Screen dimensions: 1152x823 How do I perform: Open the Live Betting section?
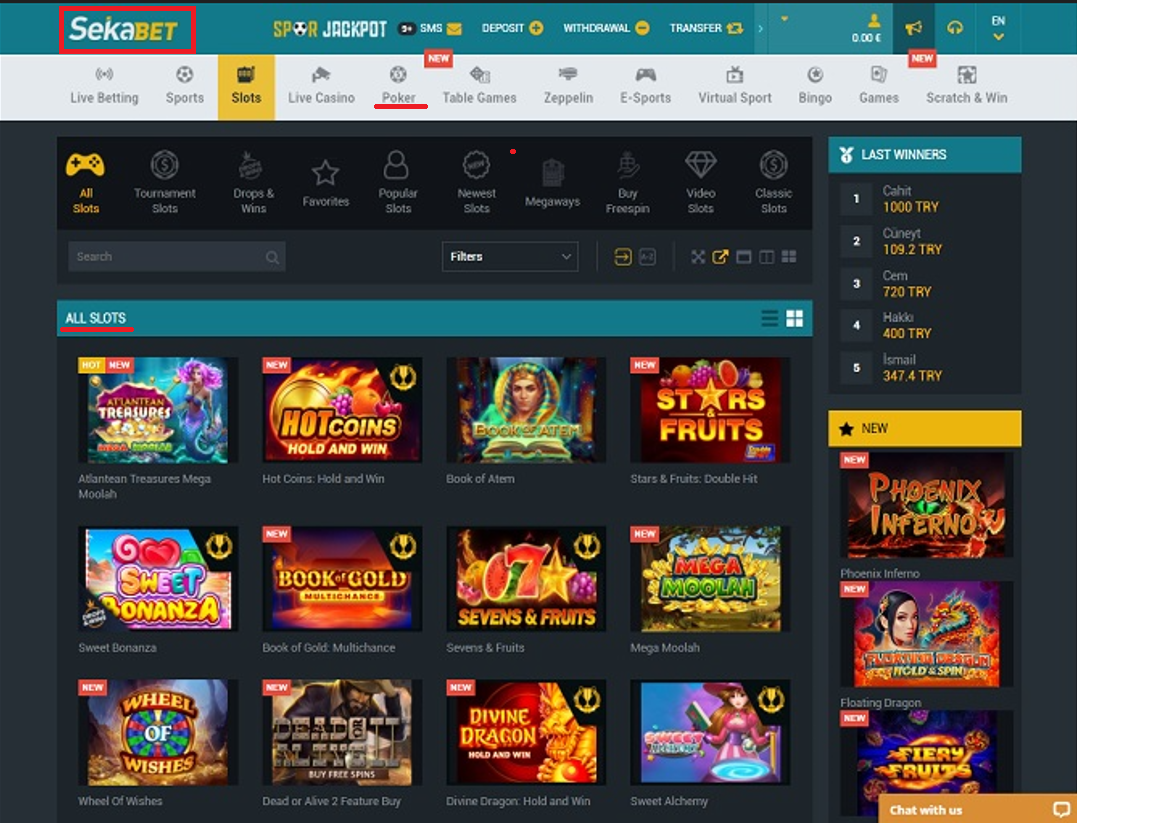tap(104, 87)
